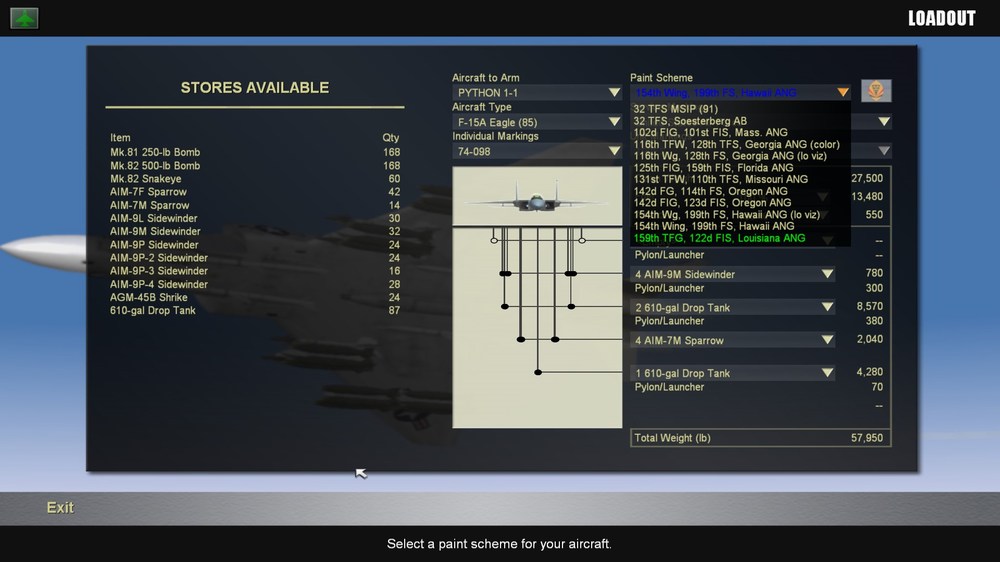Open the 4 AIM-7M Sparrow station dropdown
Screen dimensions: 1000x562
point(733,341)
